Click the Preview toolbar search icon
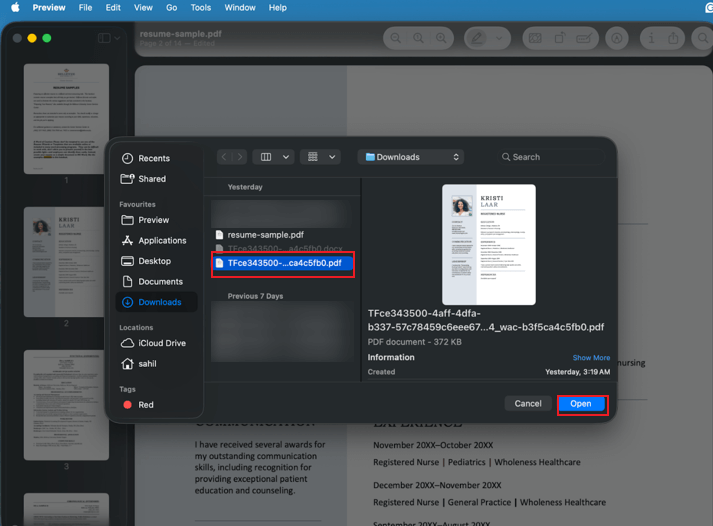This screenshot has height=526, width=713. 703,38
